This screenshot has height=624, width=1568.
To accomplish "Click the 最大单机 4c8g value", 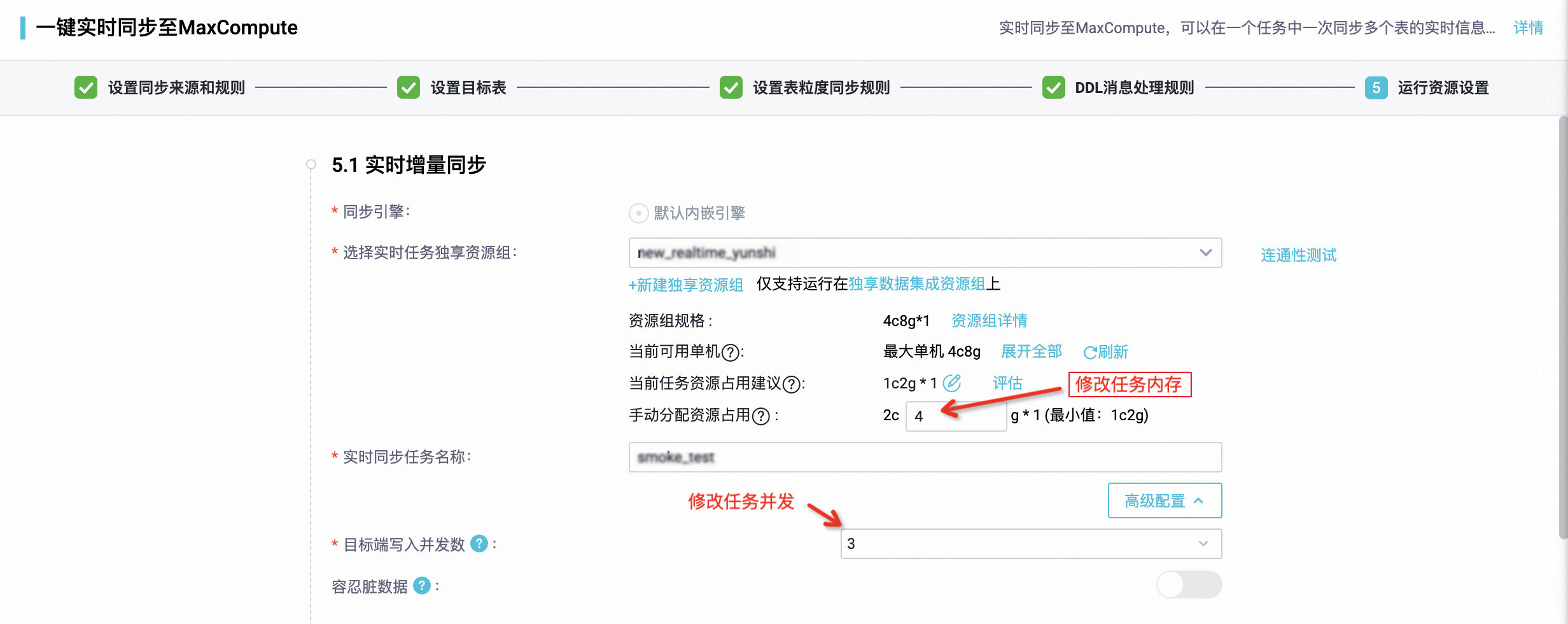I will (x=932, y=351).
